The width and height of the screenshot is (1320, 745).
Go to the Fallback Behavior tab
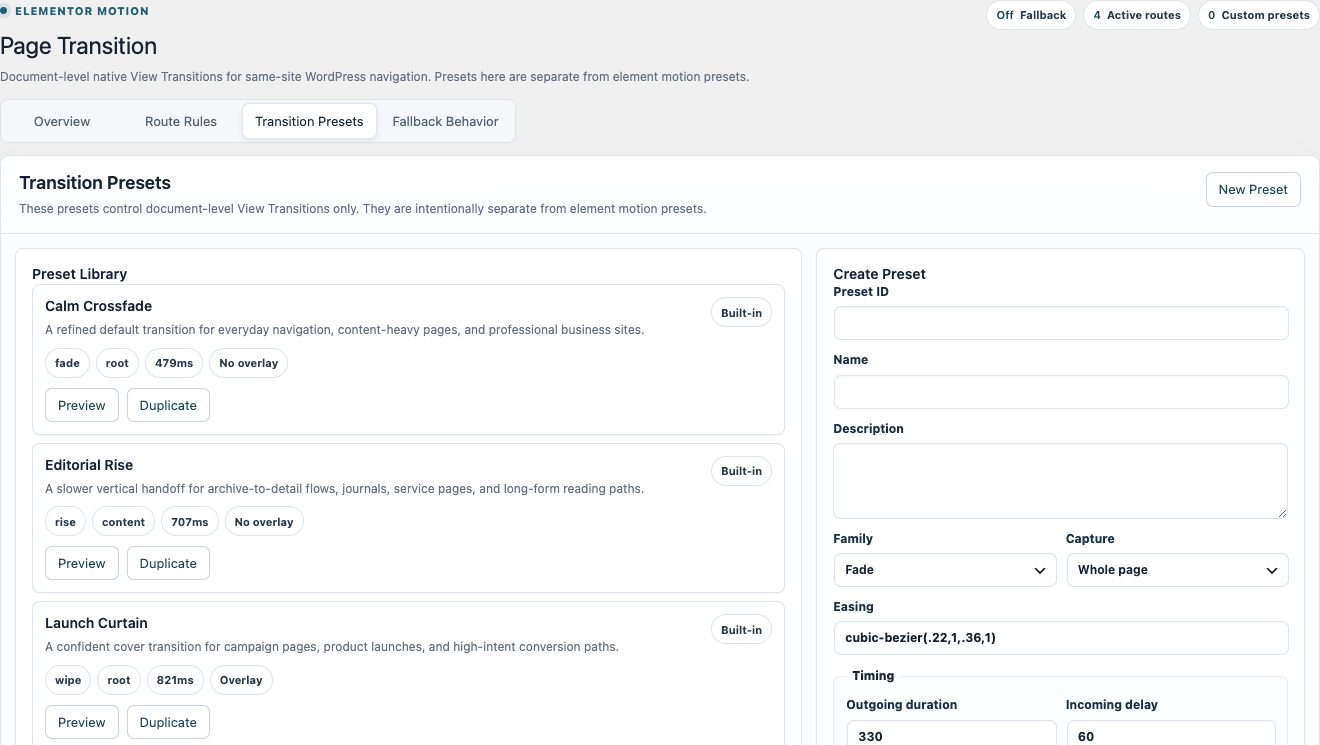tap(445, 121)
